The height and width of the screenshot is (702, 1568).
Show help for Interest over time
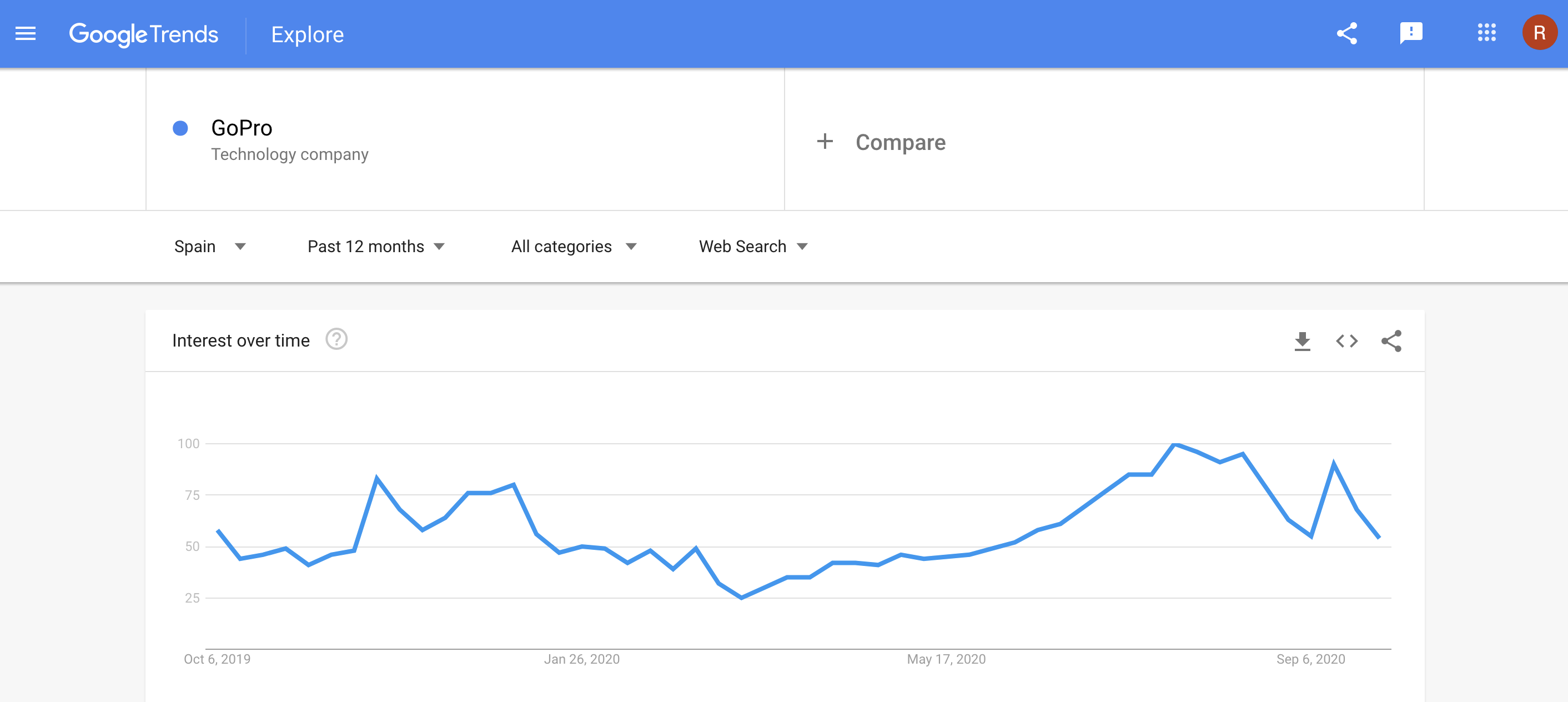click(x=336, y=340)
